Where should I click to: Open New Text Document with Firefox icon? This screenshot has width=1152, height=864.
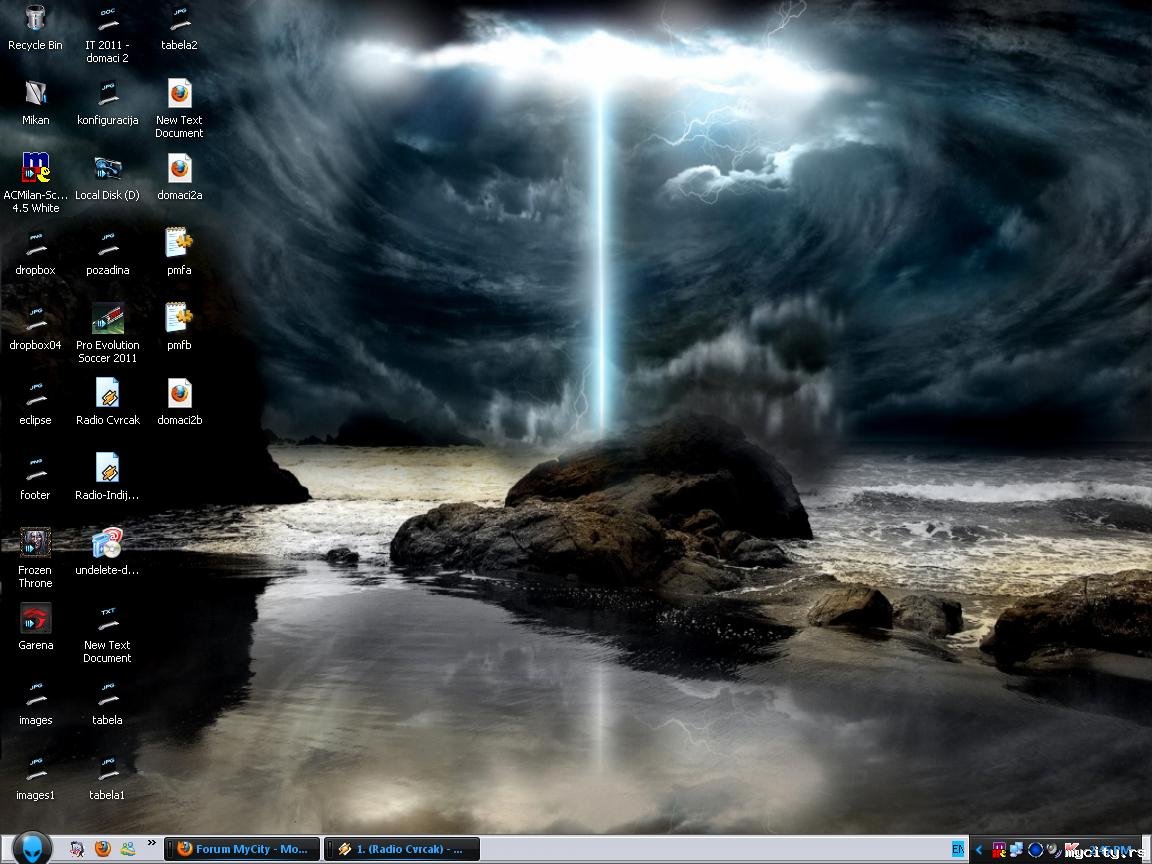179,109
